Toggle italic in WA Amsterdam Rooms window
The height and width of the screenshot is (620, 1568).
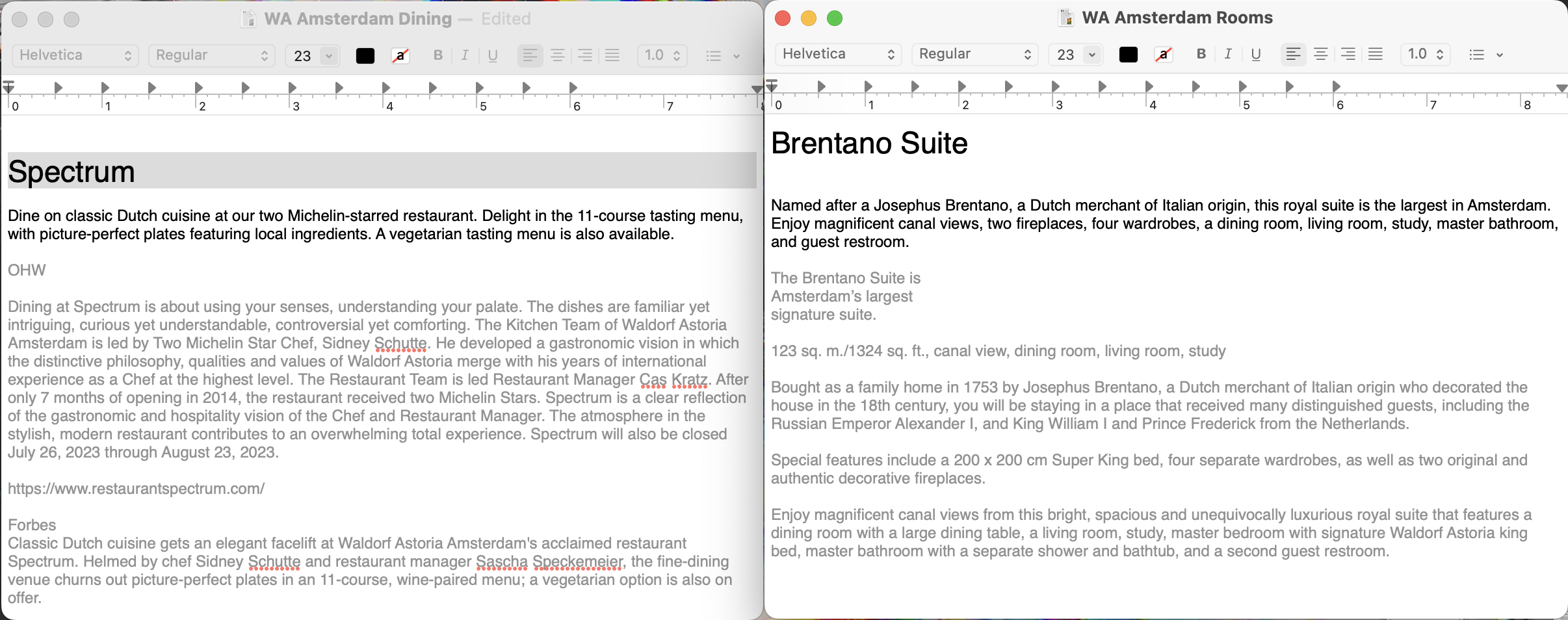tap(1228, 55)
